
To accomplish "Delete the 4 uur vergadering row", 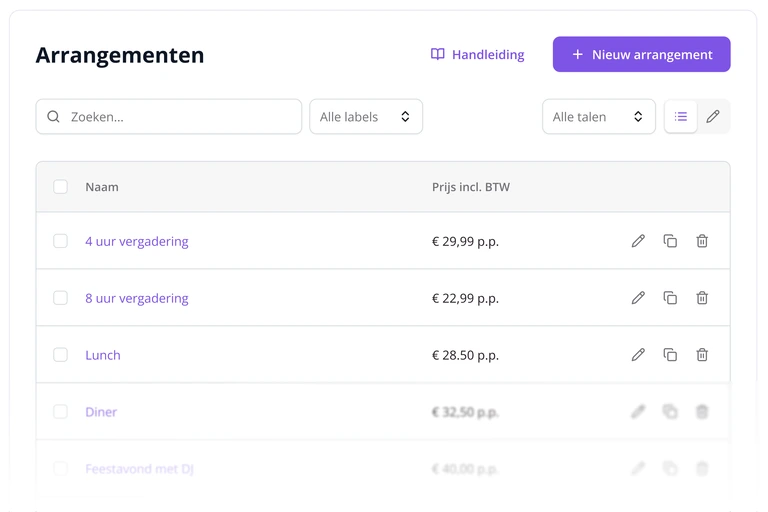I will coord(702,241).
